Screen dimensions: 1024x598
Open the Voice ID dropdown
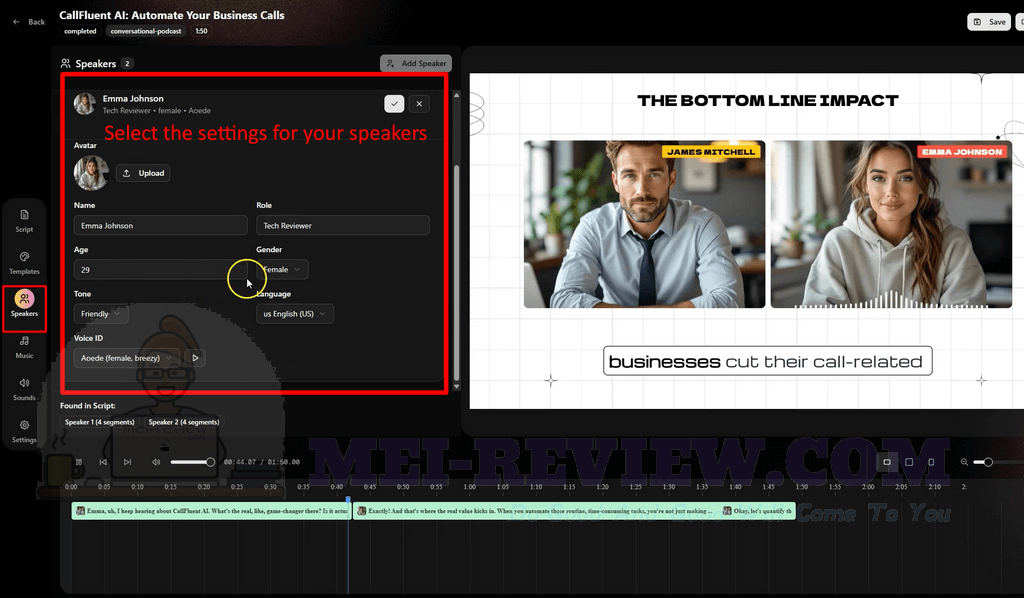click(x=128, y=358)
